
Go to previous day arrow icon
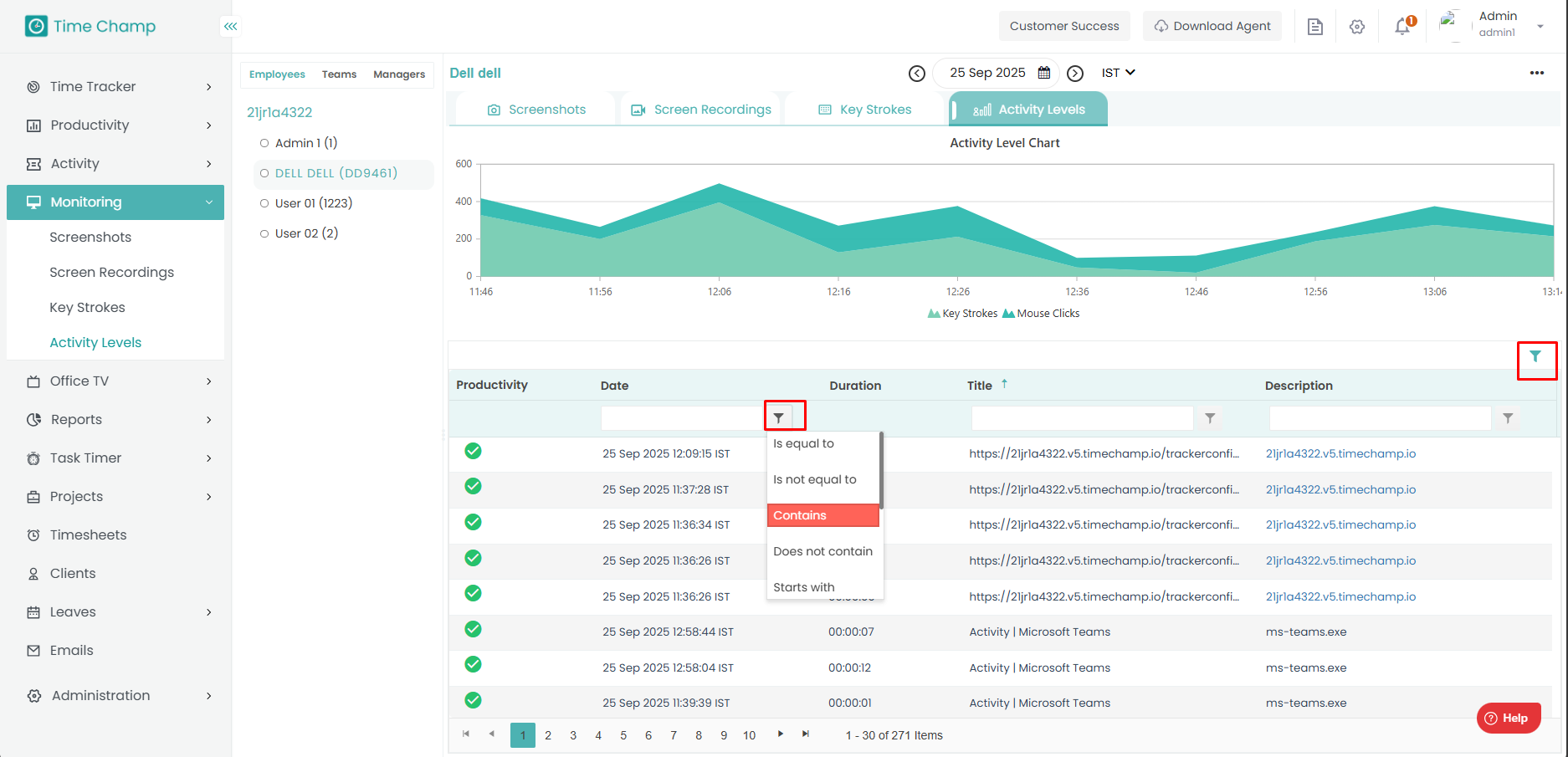click(x=917, y=74)
